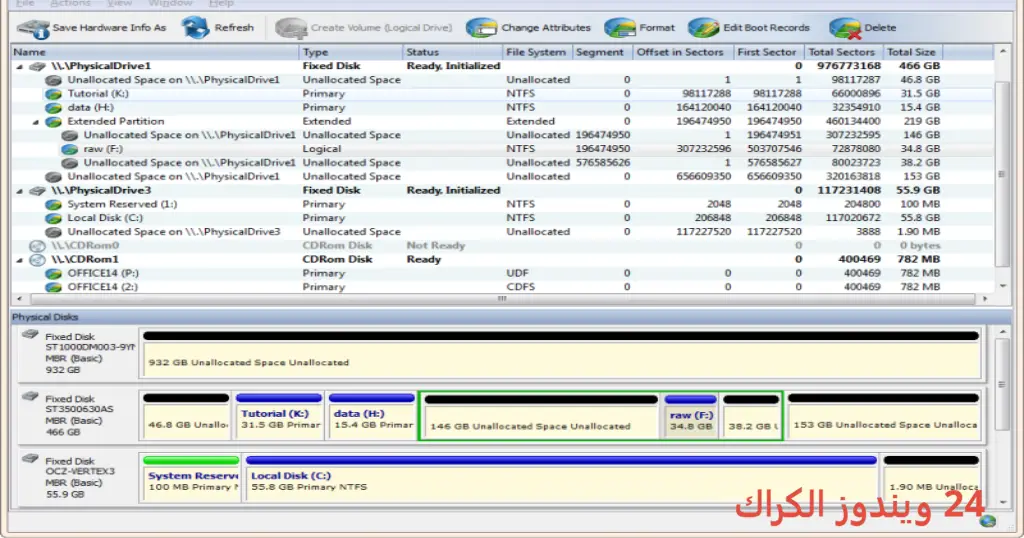
Task: Click the volume list horizontal scrollbar thumb
Action: click(502, 299)
